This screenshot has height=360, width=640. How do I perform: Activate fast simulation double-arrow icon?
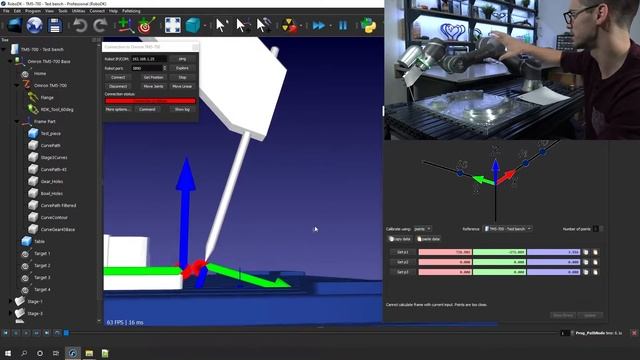coord(319,26)
